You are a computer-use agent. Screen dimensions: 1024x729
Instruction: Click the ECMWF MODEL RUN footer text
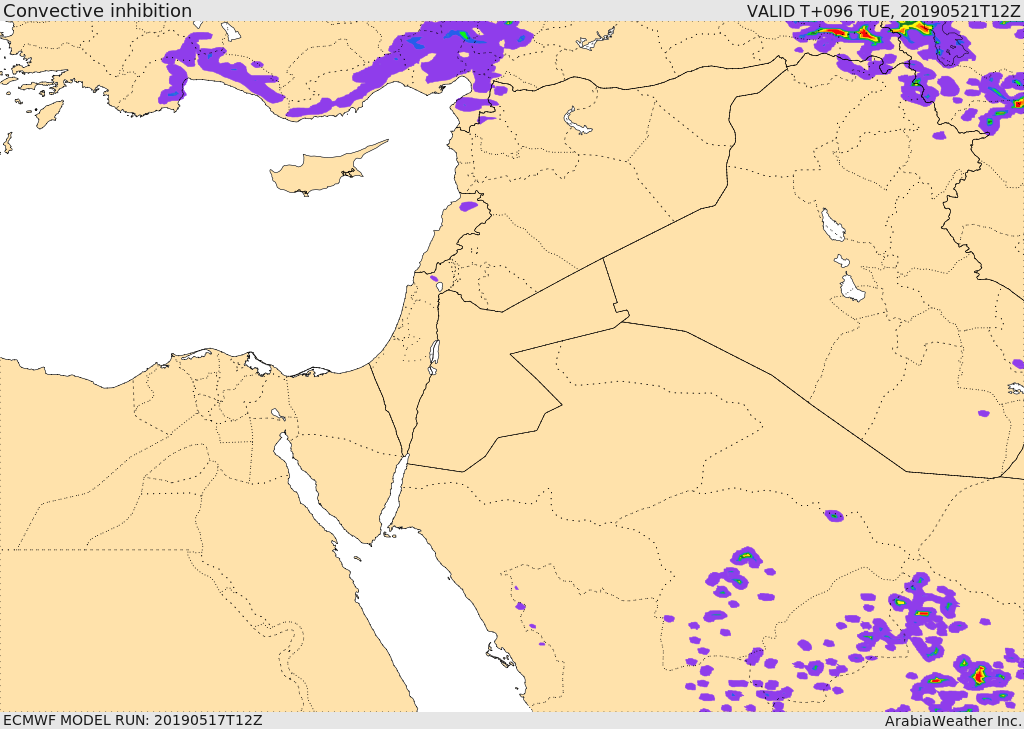click(132, 720)
